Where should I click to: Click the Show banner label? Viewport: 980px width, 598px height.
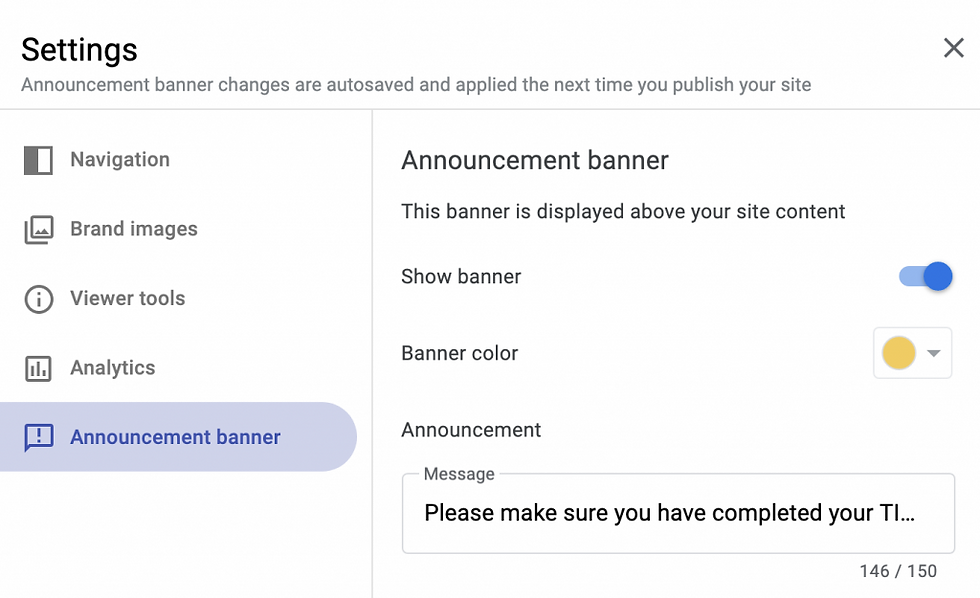pos(461,276)
